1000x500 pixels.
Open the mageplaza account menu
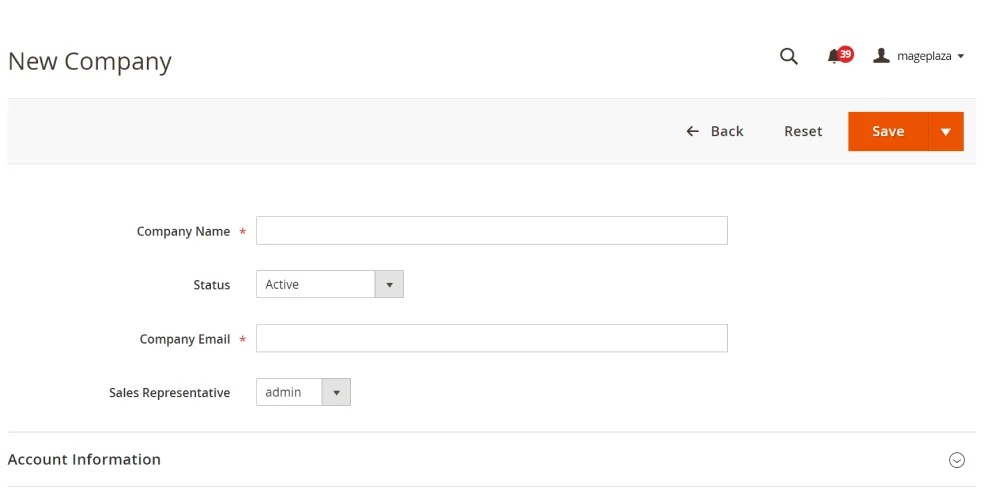923,57
